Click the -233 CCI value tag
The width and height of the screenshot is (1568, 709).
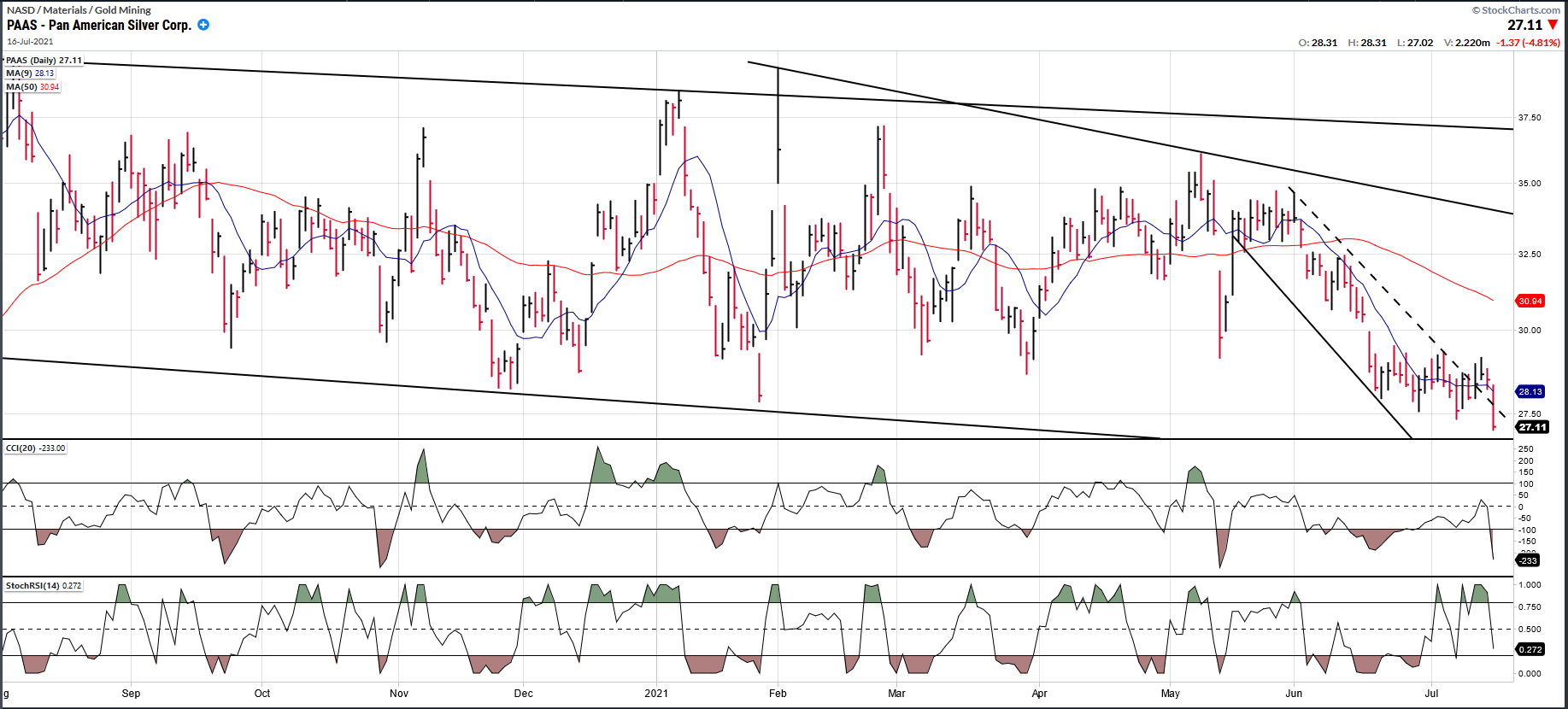[x=1528, y=560]
